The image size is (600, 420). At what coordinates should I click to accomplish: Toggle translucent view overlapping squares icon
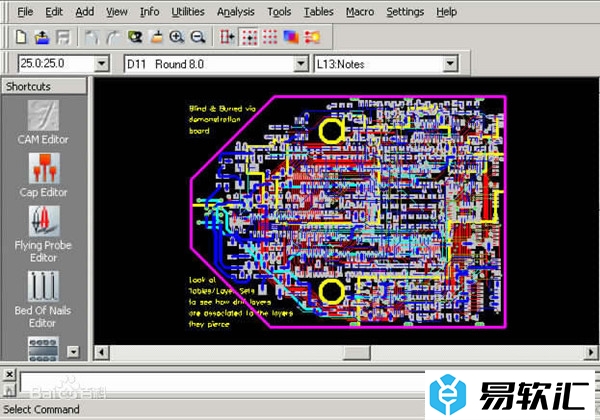(291, 37)
